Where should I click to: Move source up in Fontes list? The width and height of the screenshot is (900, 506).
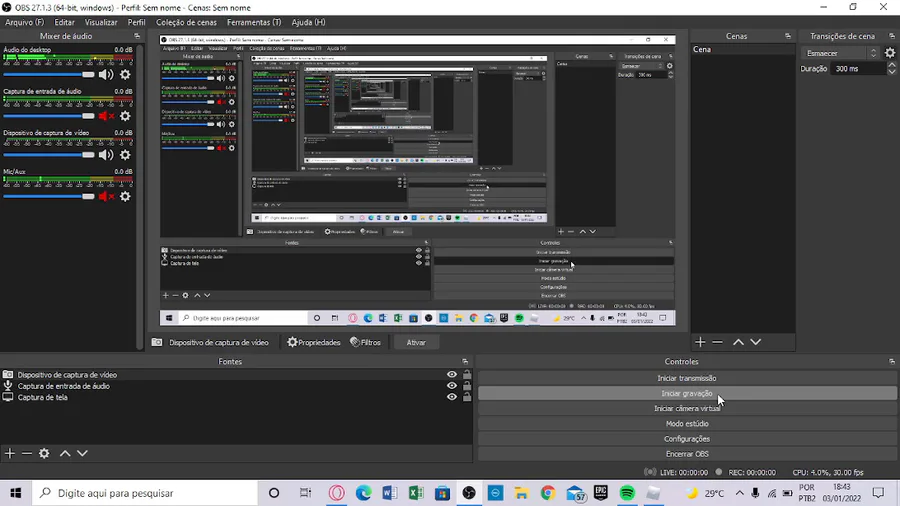[x=65, y=453]
